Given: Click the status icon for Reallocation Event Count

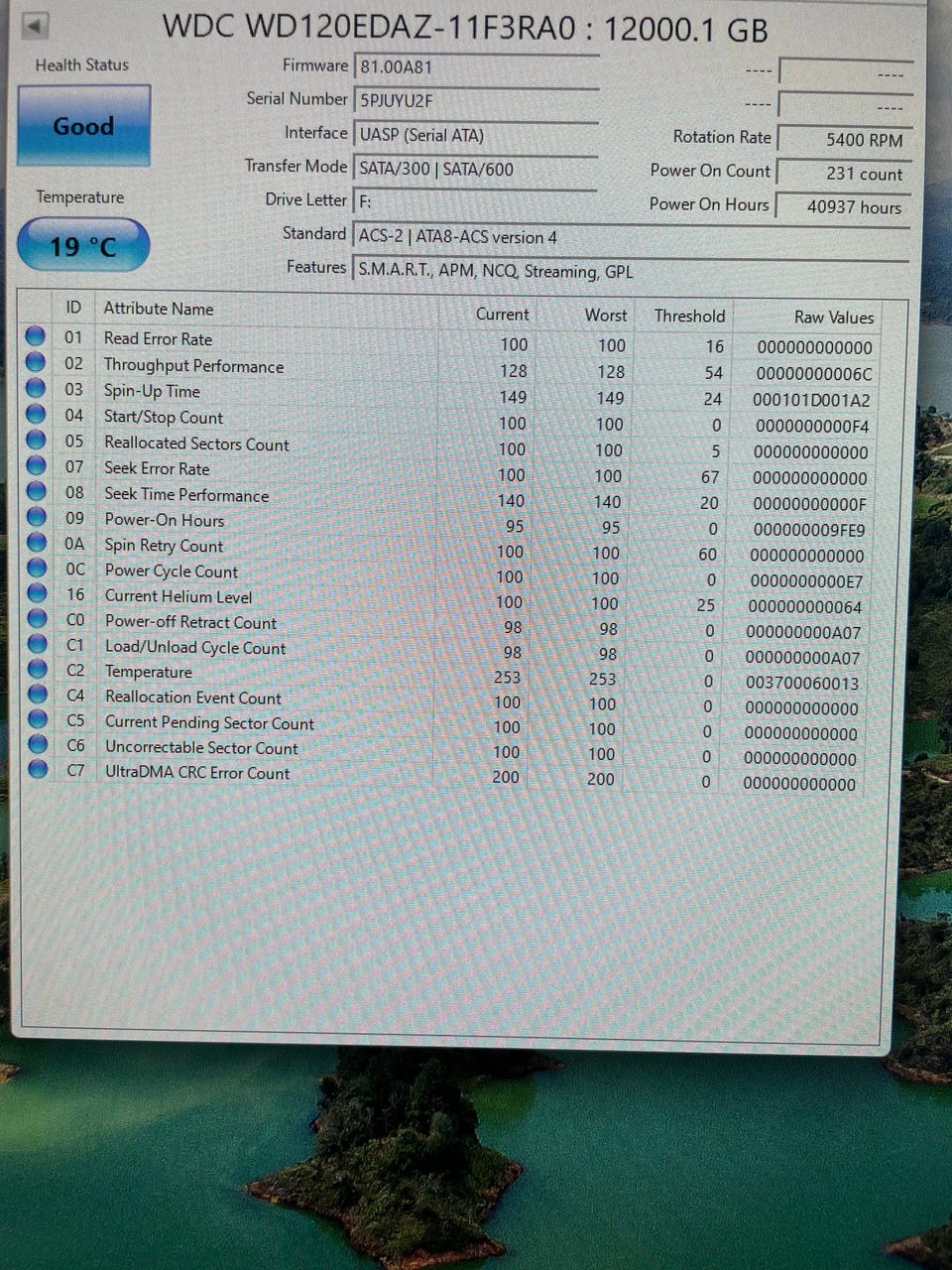Looking at the screenshot, I should pos(38,695).
